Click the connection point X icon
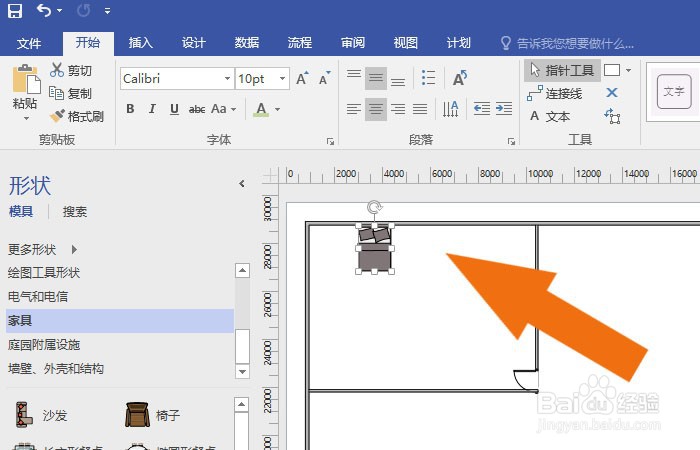The image size is (700, 450). tap(612, 93)
